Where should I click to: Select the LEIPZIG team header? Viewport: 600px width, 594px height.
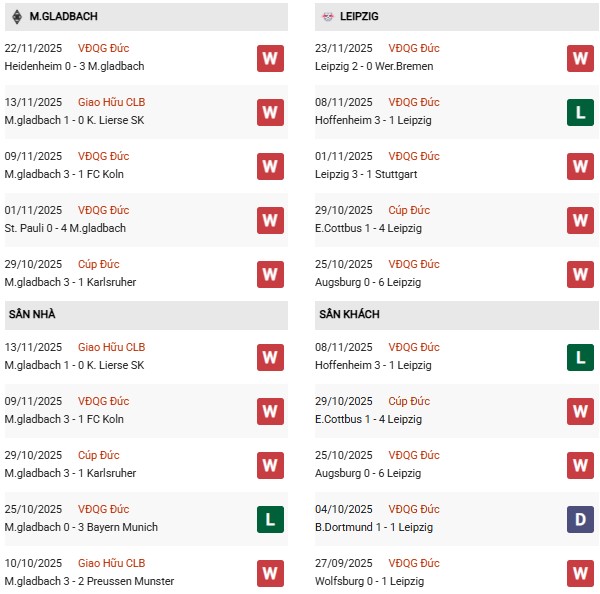coord(359,17)
